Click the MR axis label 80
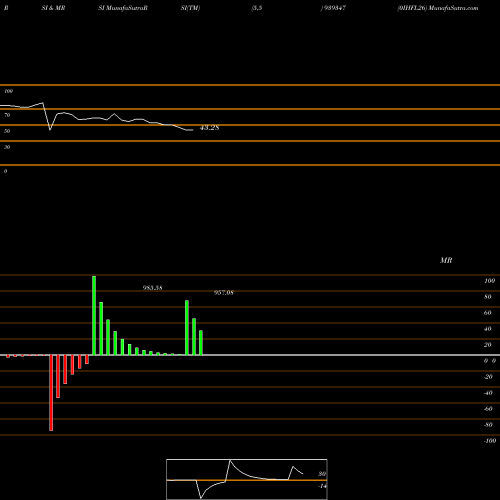The height and width of the screenshot is (500, 500). click(x=488, y=297)
